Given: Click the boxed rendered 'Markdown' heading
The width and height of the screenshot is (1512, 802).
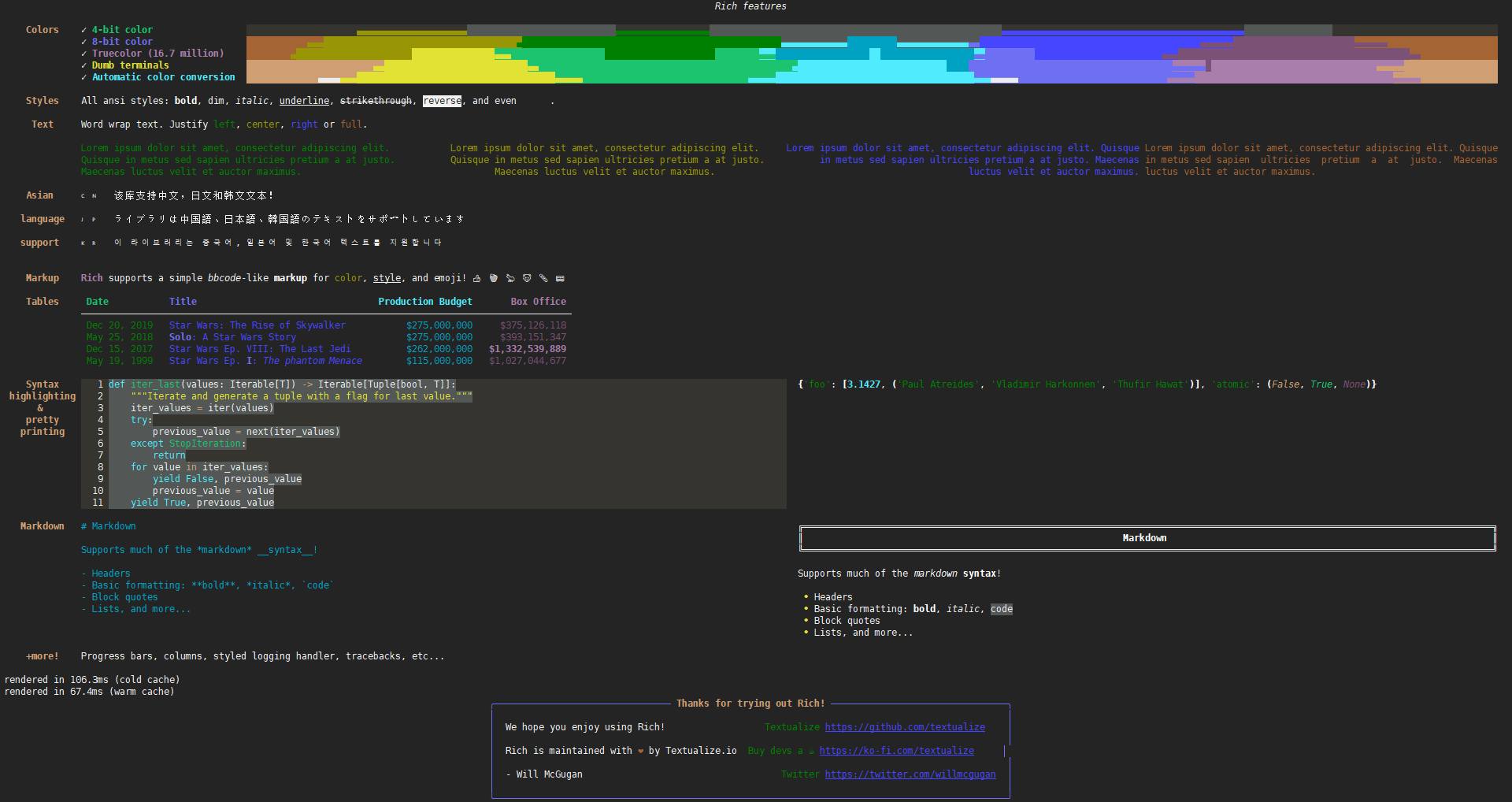Looking at the screenshot, I should coord(1147,538).
